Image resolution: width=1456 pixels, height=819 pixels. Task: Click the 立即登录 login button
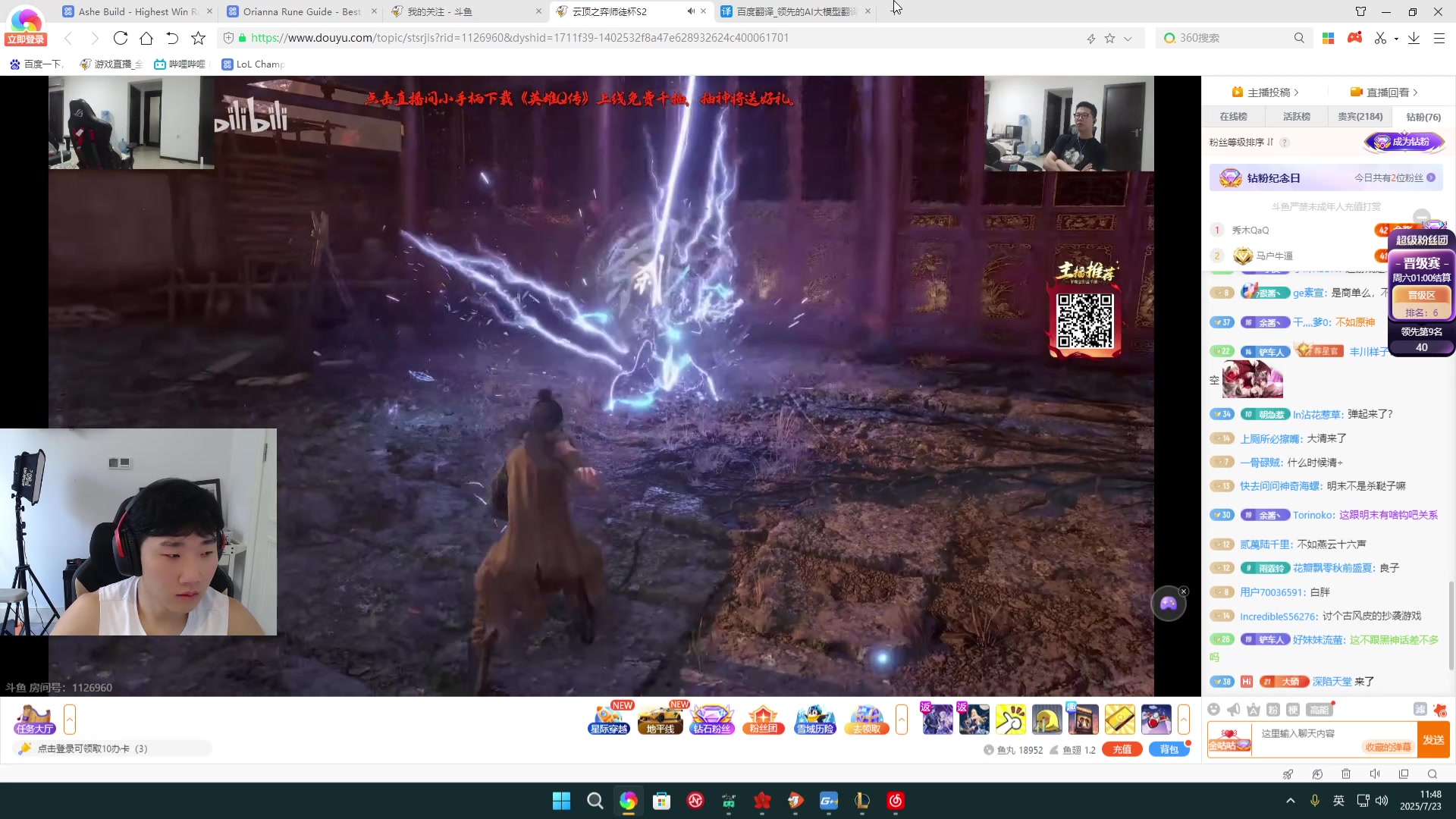[26, 39]
